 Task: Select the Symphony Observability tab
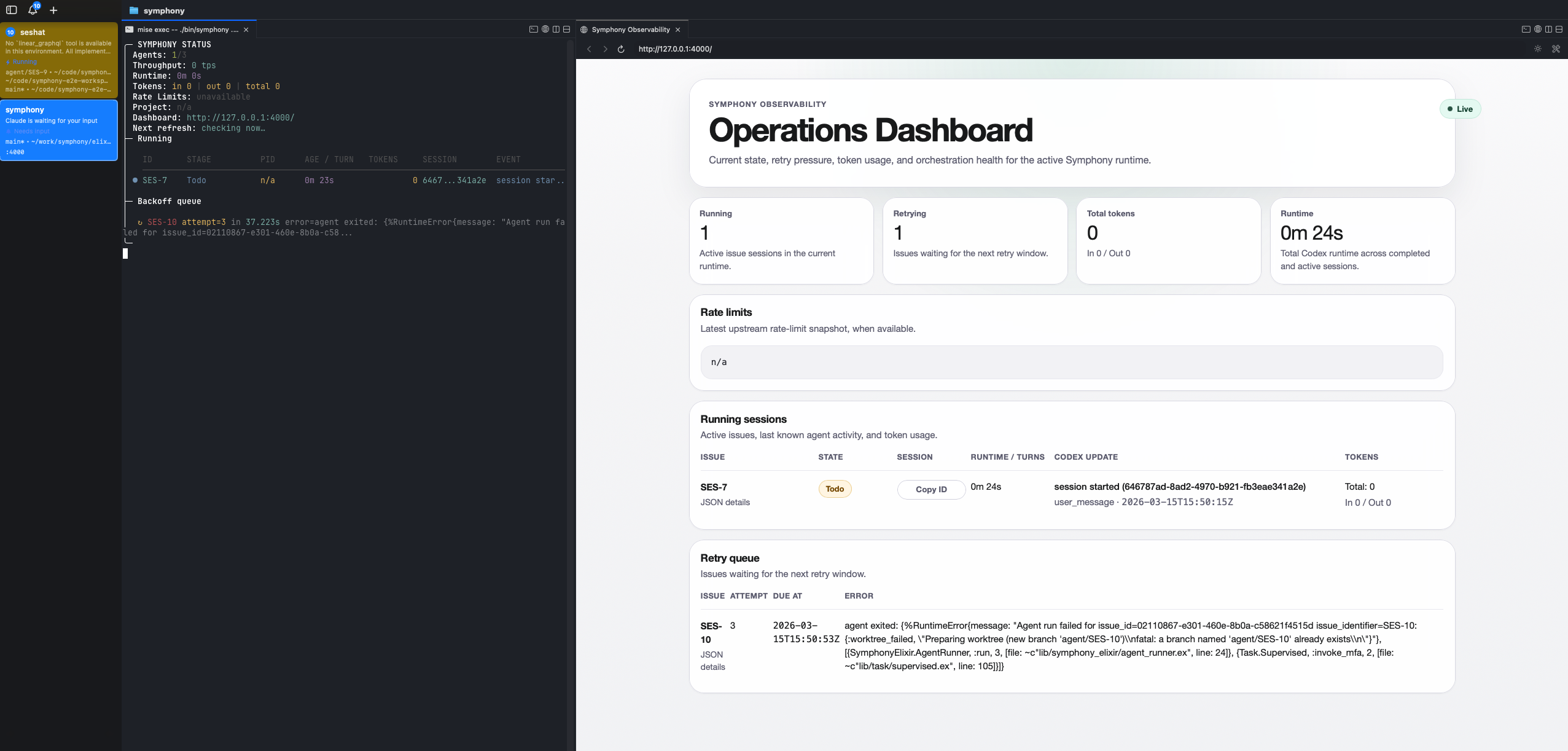(631, 29)
